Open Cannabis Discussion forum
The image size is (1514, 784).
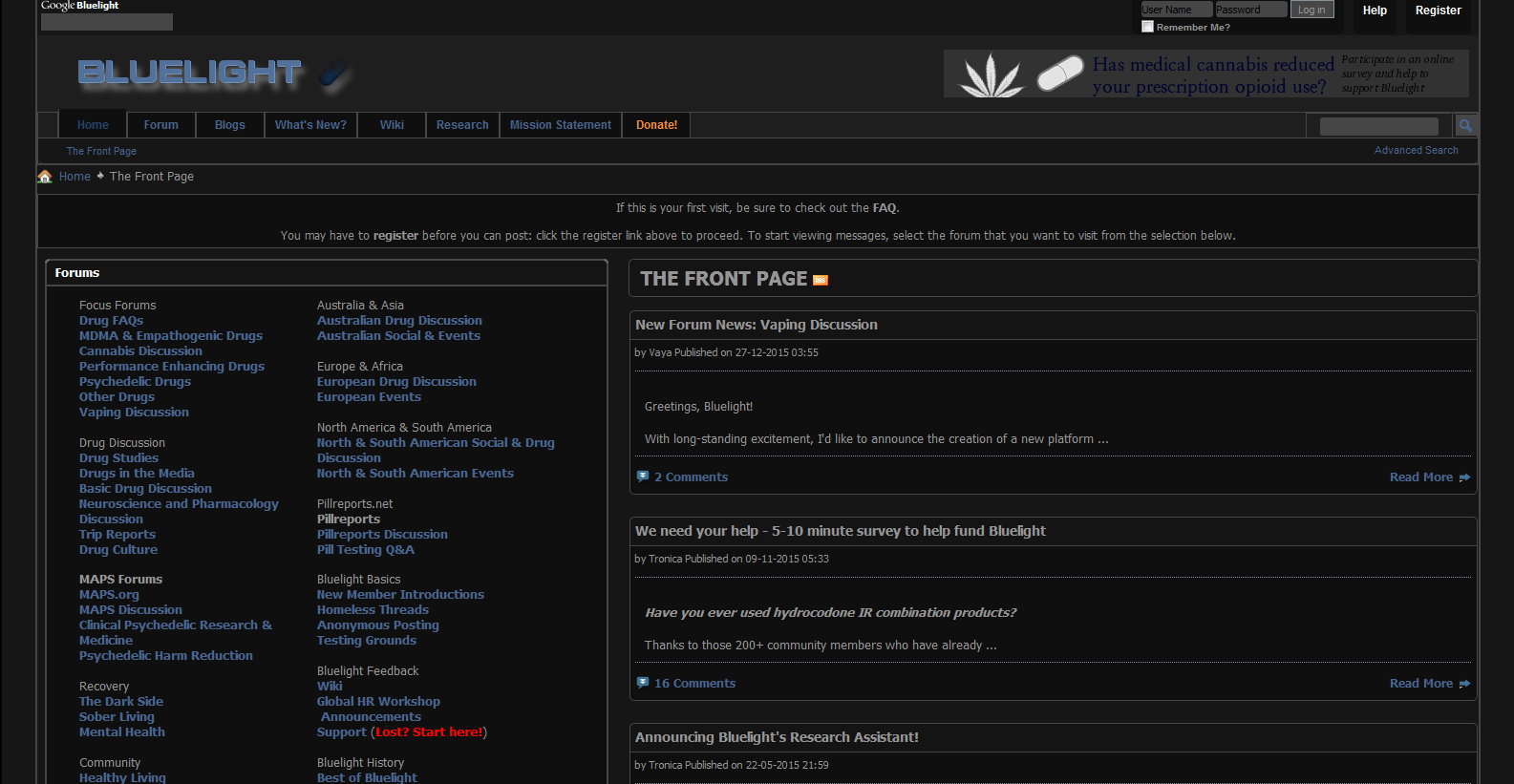pos(140,351)
